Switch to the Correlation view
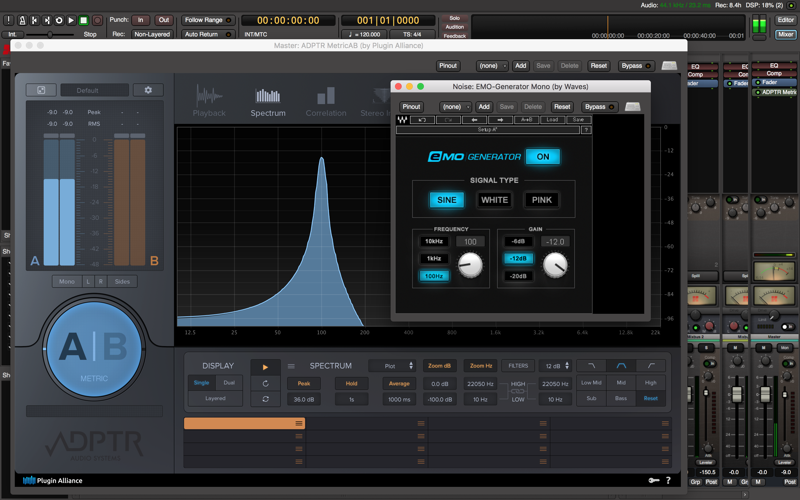Viewport: 800px width, 500px height. (x=326, y=102)
